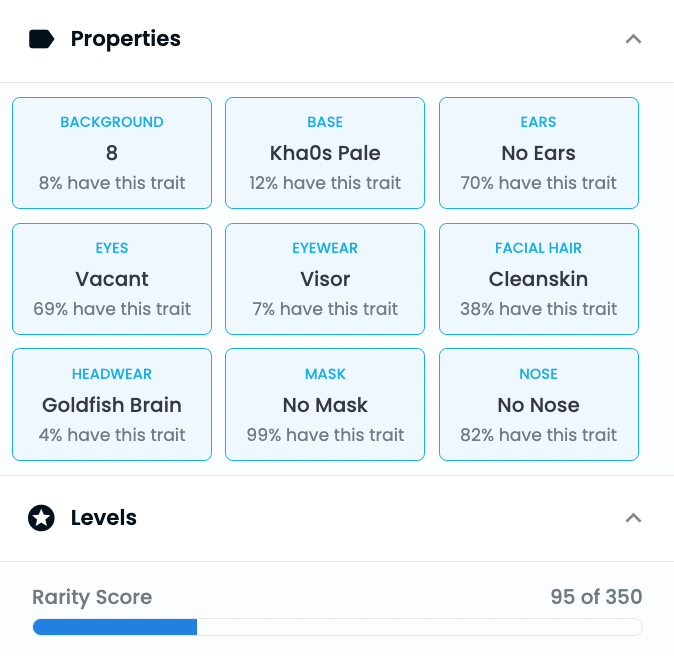Click the Rarity Score label
This screenshot has height=656, width=674.
[x=92, y=598]
